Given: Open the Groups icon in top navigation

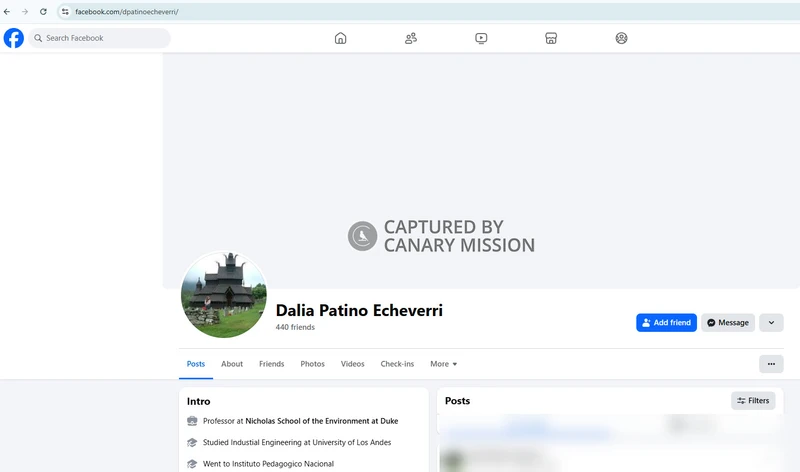Looking at the screenshot, I should [621, 38].
